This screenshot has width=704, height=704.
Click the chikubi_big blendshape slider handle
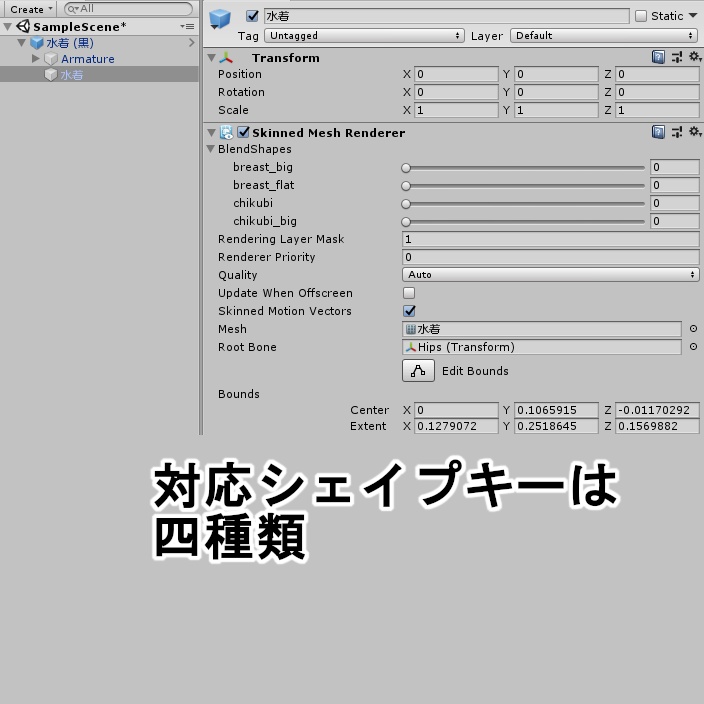tap(406, 222)
